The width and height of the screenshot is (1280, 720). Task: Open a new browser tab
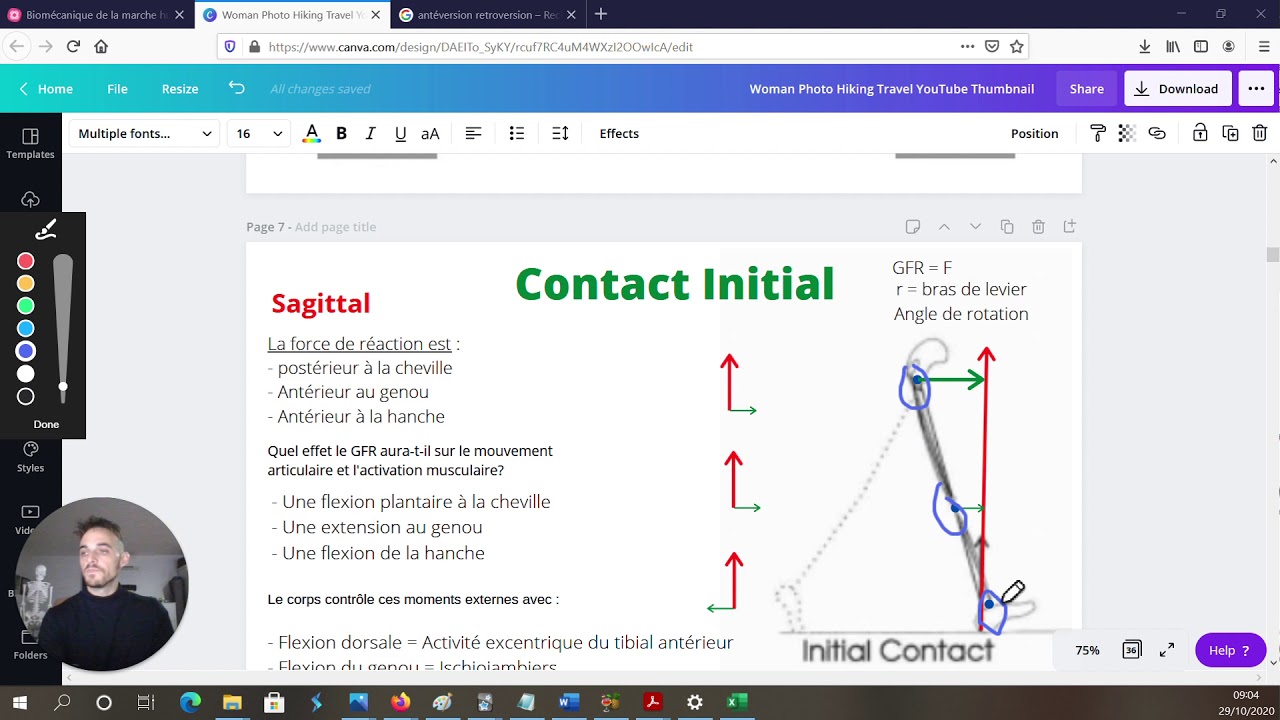click(601, 14)
